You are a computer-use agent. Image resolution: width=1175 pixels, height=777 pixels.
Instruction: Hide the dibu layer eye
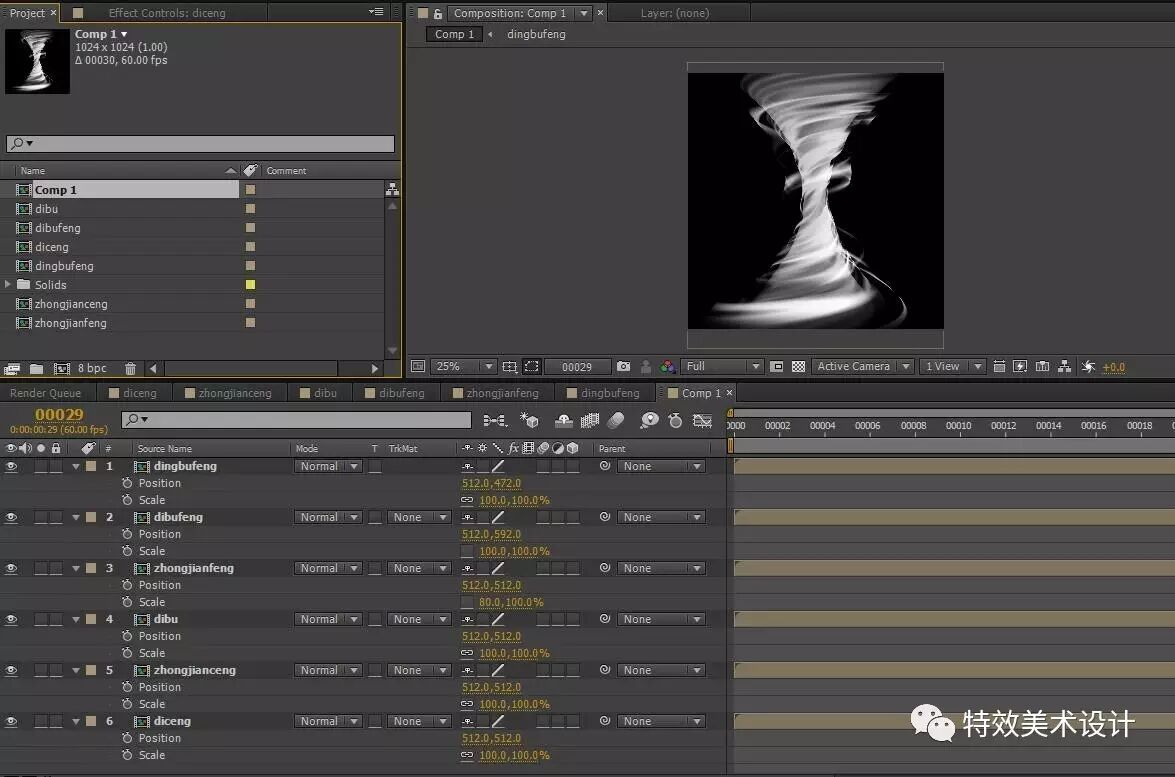point(11,619)
